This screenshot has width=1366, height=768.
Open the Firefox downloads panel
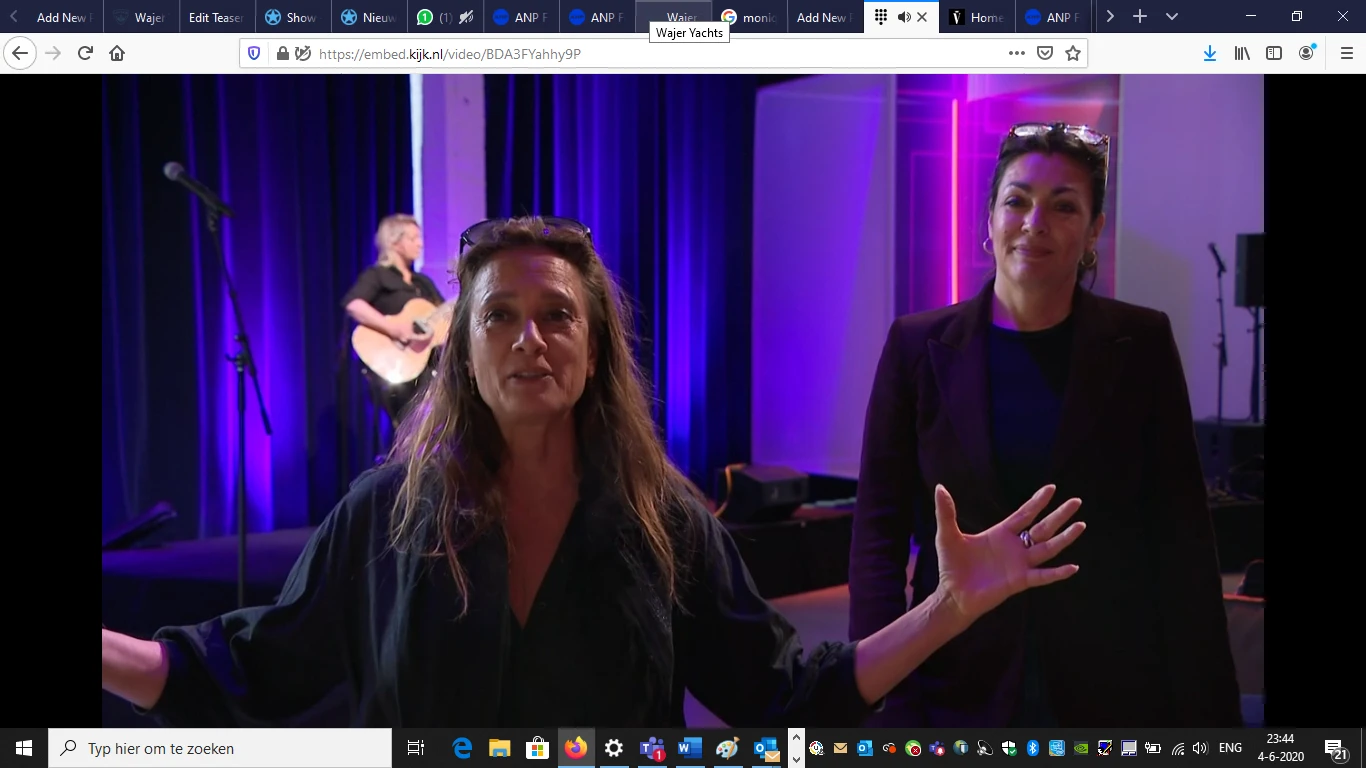[1210, 54]
